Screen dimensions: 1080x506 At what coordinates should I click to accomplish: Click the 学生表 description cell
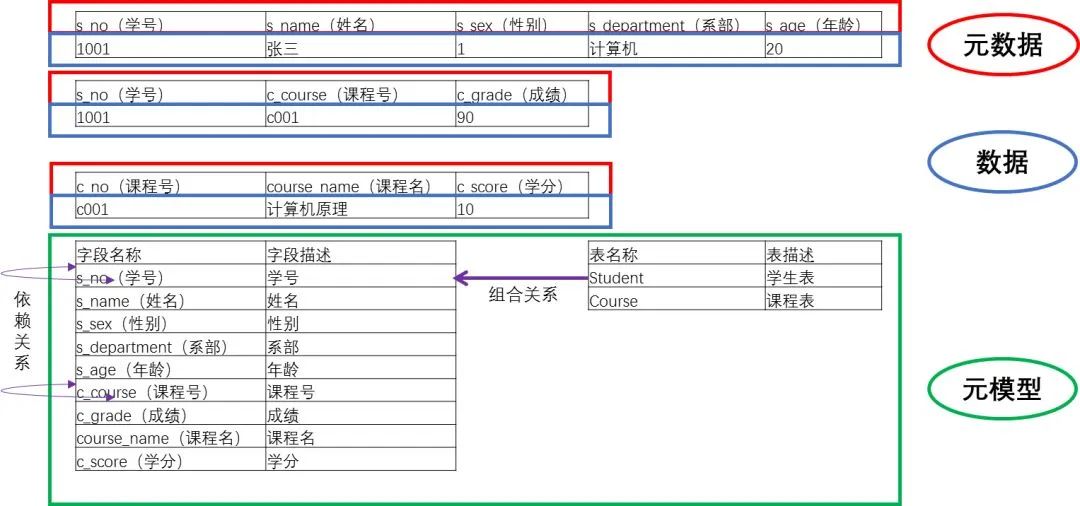pyautogui.click(x=823, y=276)
